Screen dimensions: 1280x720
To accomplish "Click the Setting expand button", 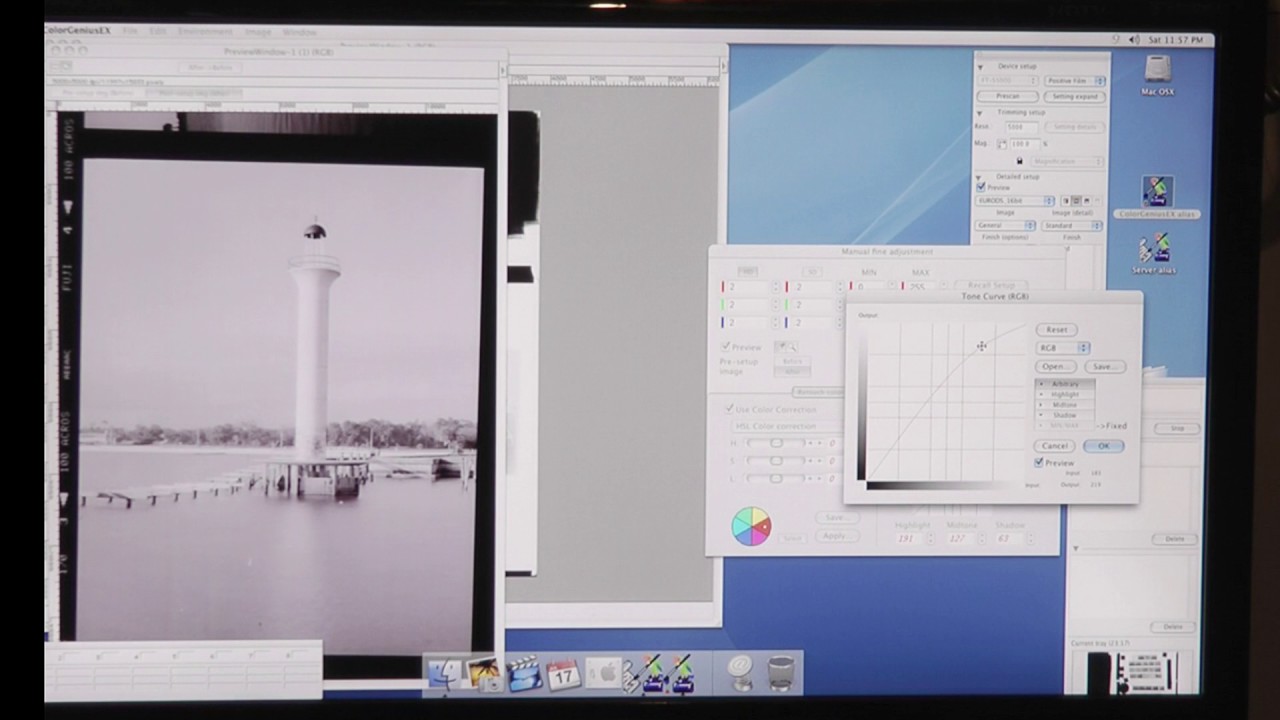I will pos(1075,96).
